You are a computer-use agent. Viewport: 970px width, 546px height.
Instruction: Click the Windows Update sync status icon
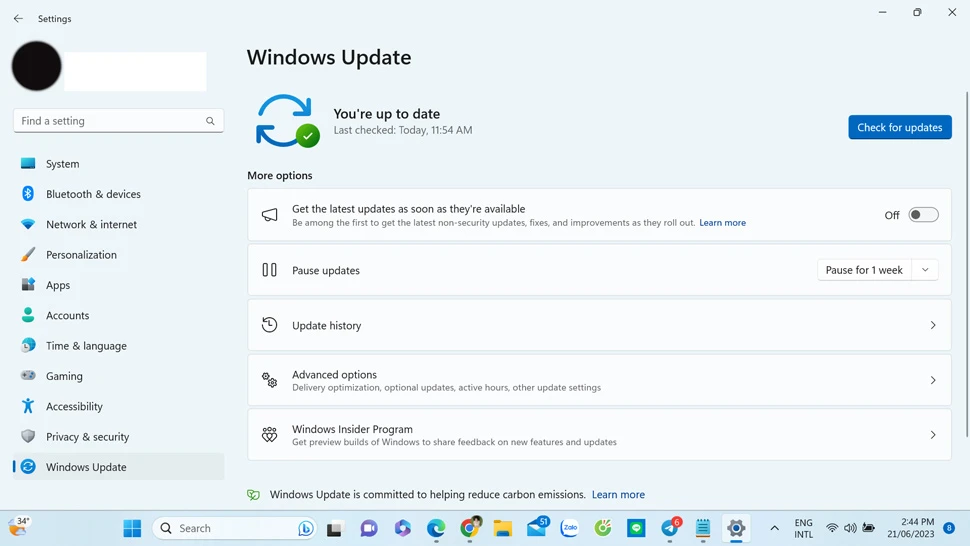tap(286, 121)
